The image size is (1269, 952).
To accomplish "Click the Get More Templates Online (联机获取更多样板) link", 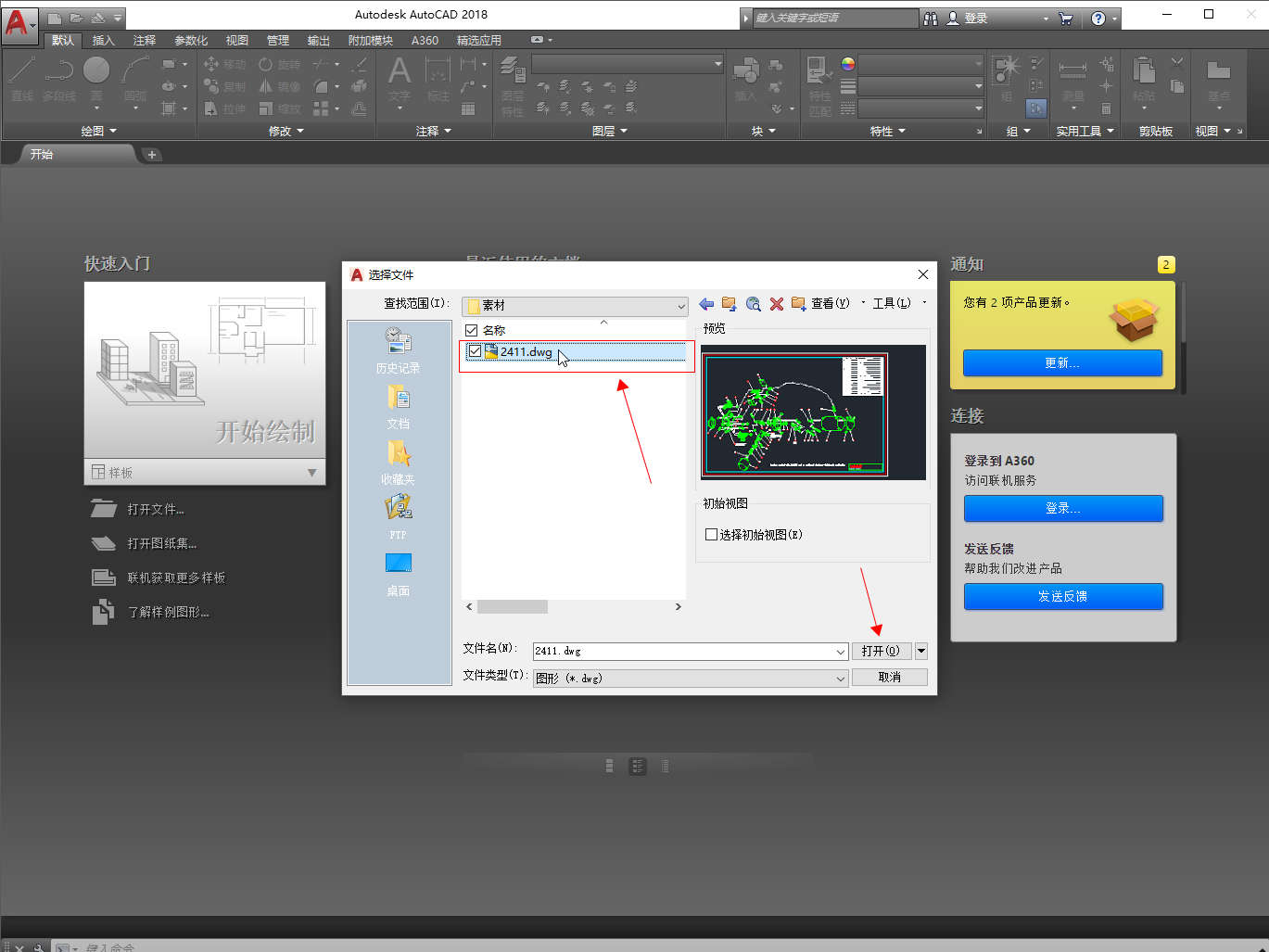I will (x=176, y=578).
